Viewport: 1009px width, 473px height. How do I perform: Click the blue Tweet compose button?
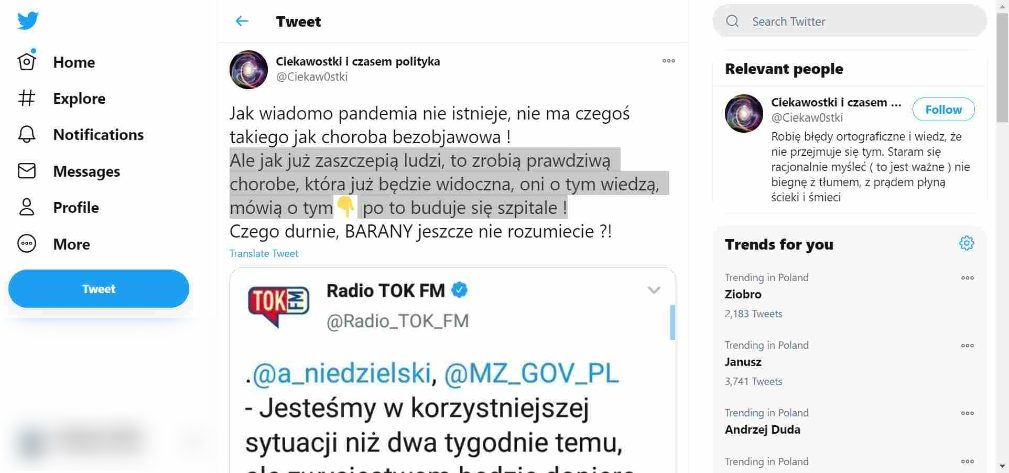click(x=98, y=289)
